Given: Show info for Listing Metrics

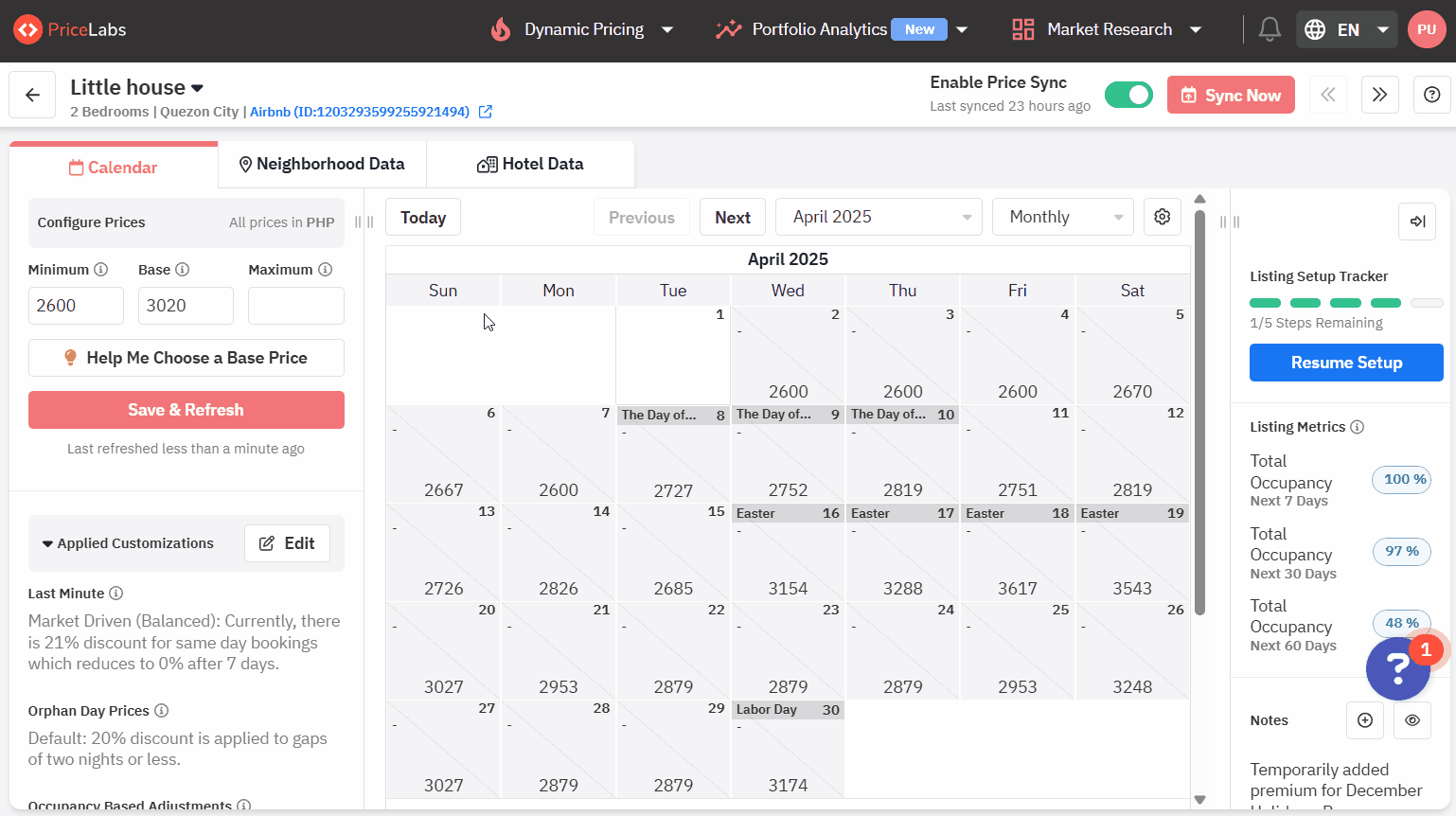Looking at the screenshot, I should pyautogui.click(x=1358, y=427).
